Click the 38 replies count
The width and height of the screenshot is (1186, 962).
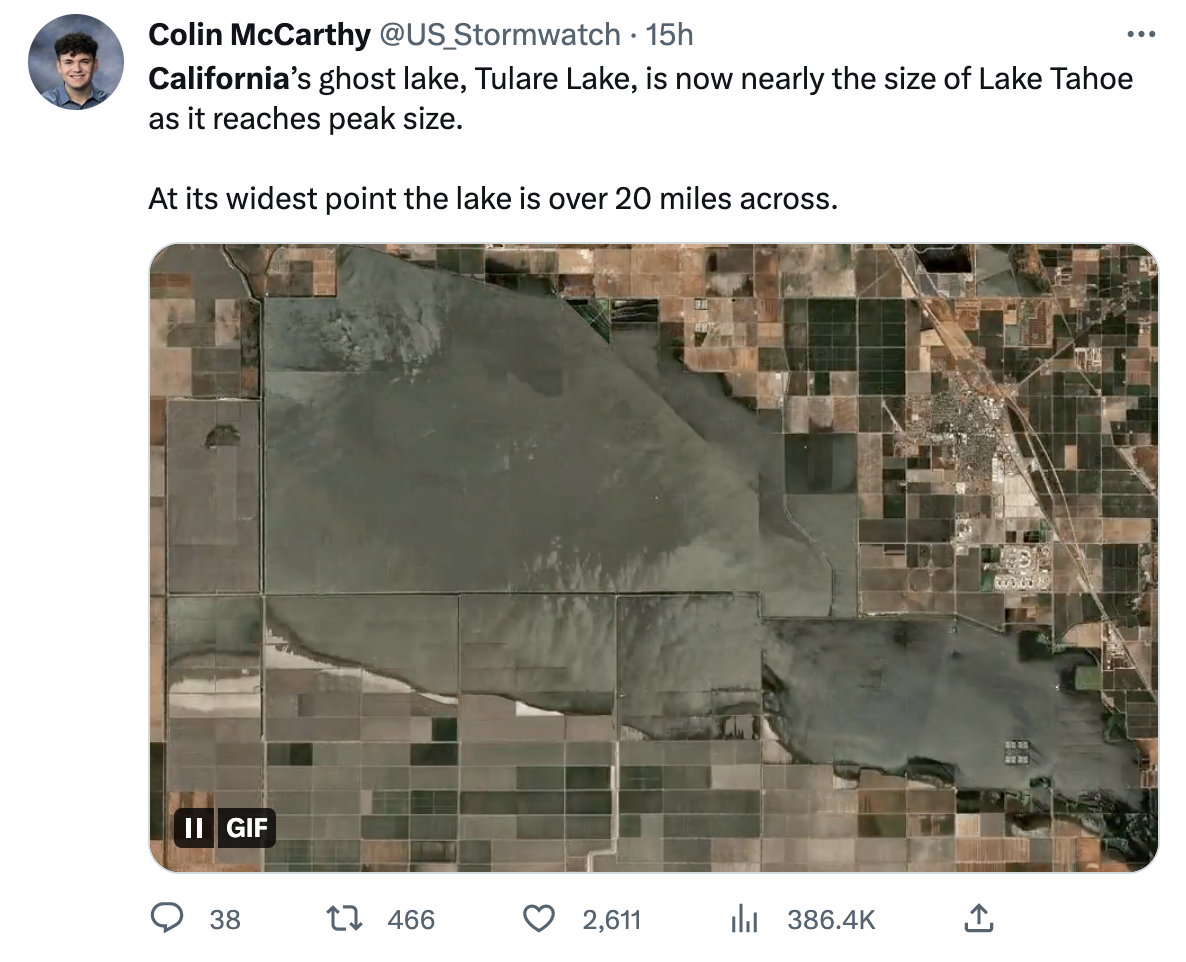coord(225,919)
